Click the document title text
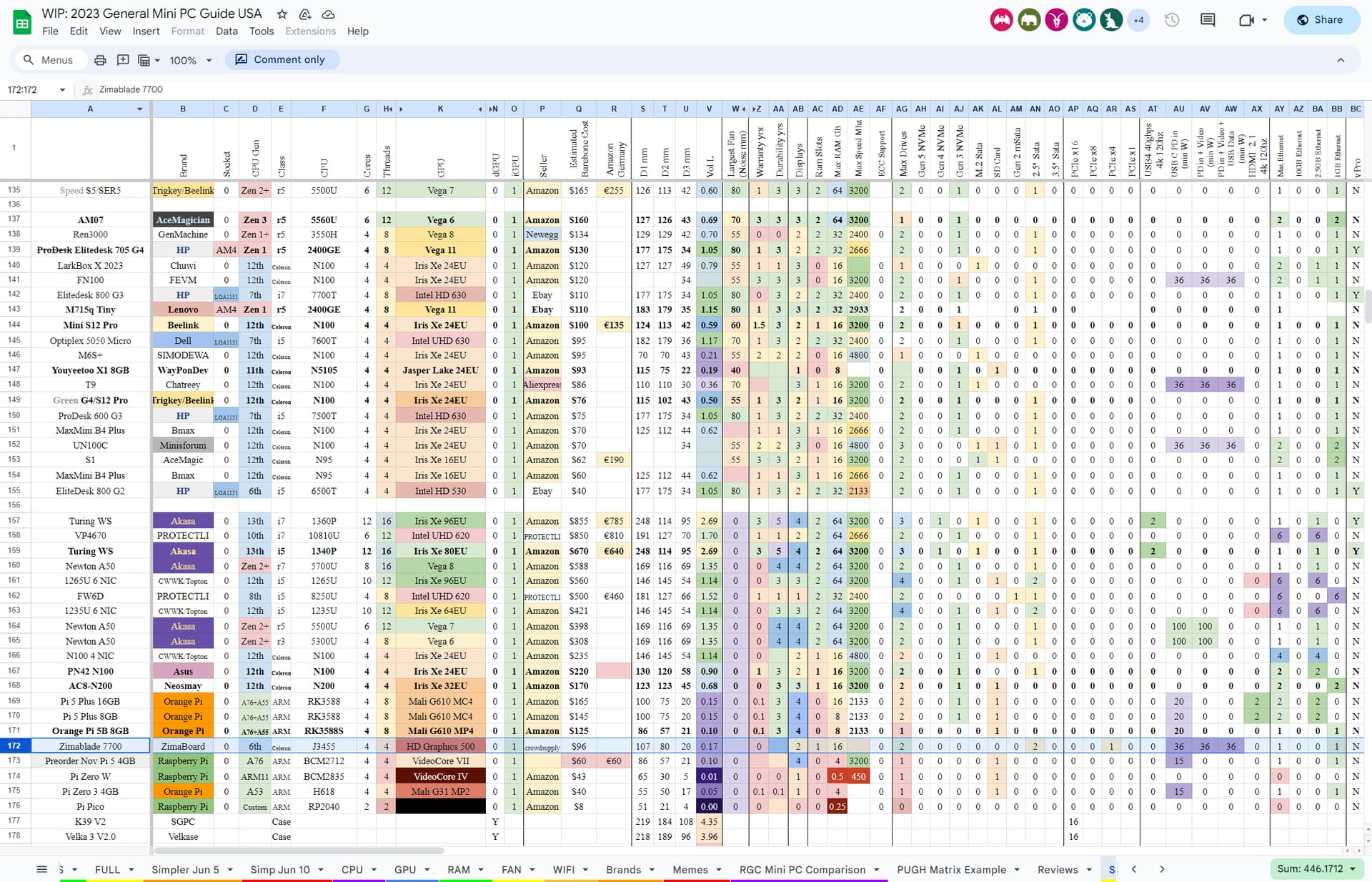This screenshot has width=1372, height=882. tap(152, 14)
